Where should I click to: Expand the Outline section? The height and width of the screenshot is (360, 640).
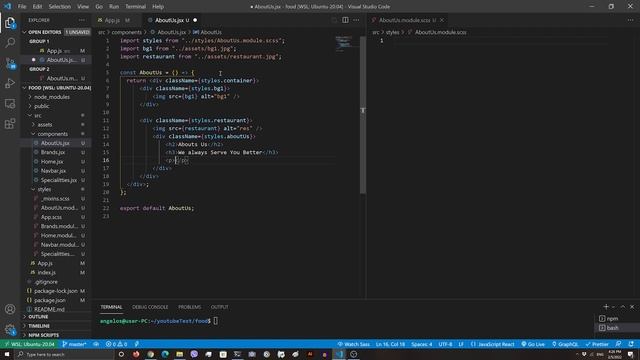(56, 317)
